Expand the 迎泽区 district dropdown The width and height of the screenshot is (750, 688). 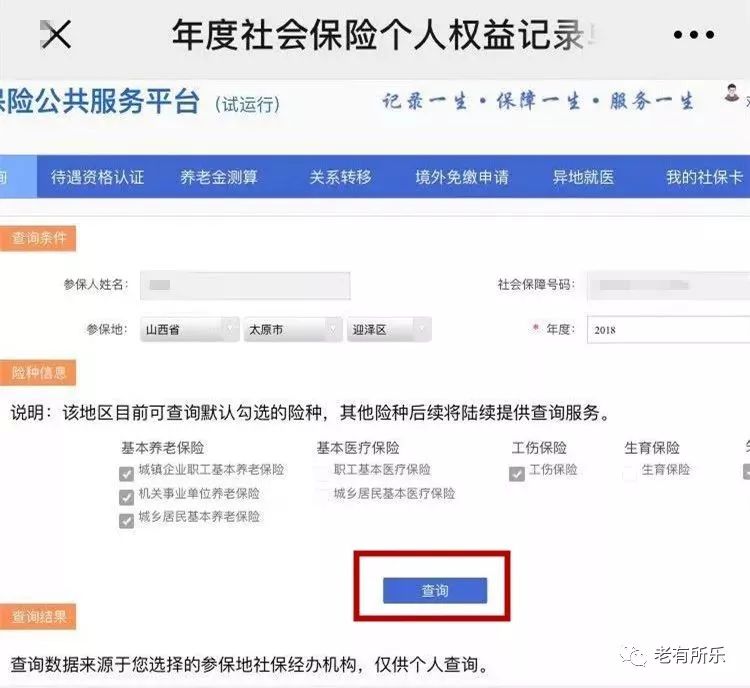point(389,329)
